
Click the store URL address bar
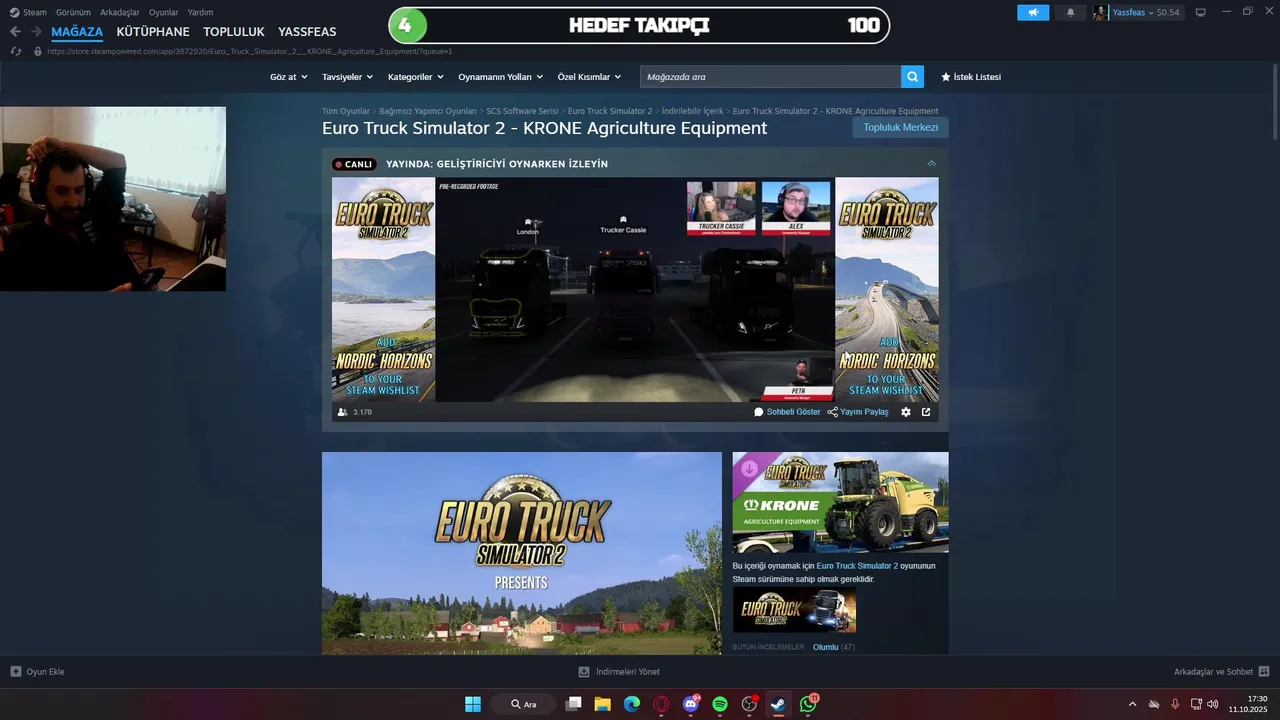[x=250, y=51]
